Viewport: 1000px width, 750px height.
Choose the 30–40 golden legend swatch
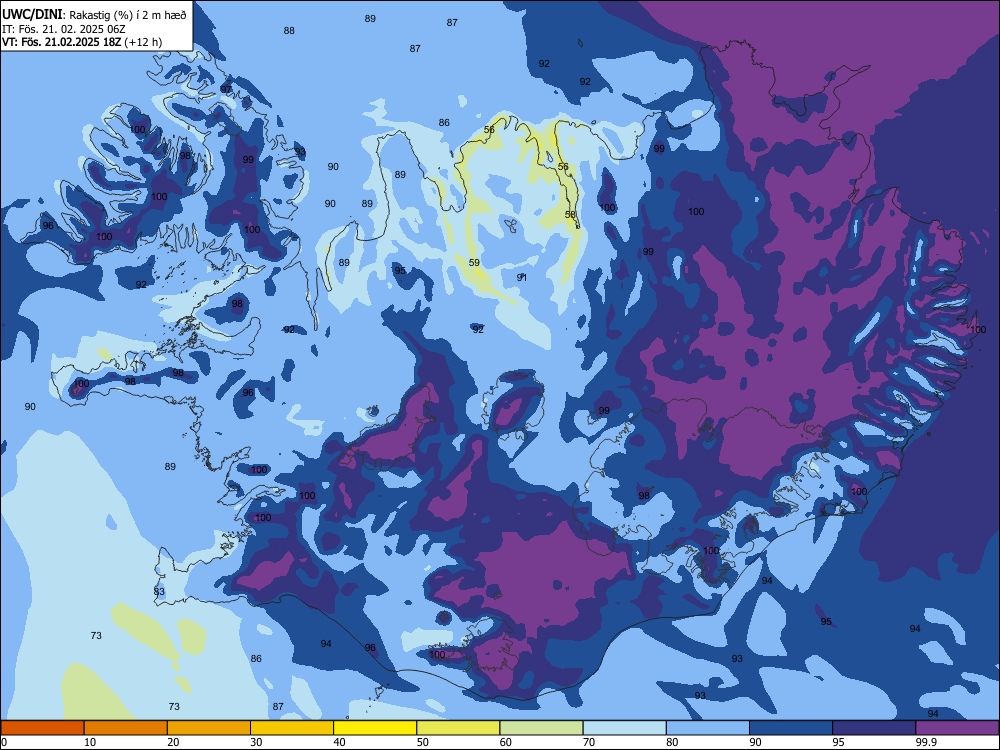coord(292,728)
